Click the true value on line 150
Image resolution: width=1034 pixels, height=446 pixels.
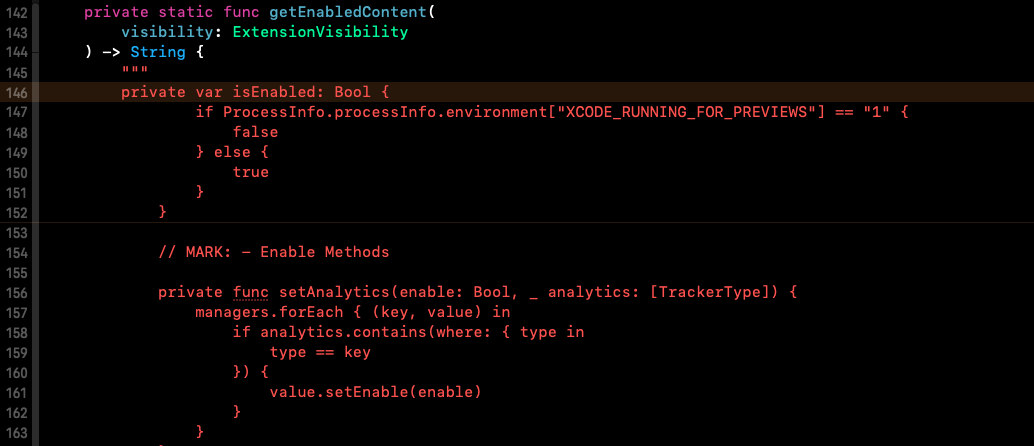pyautogui.click(x=250, y=172)
